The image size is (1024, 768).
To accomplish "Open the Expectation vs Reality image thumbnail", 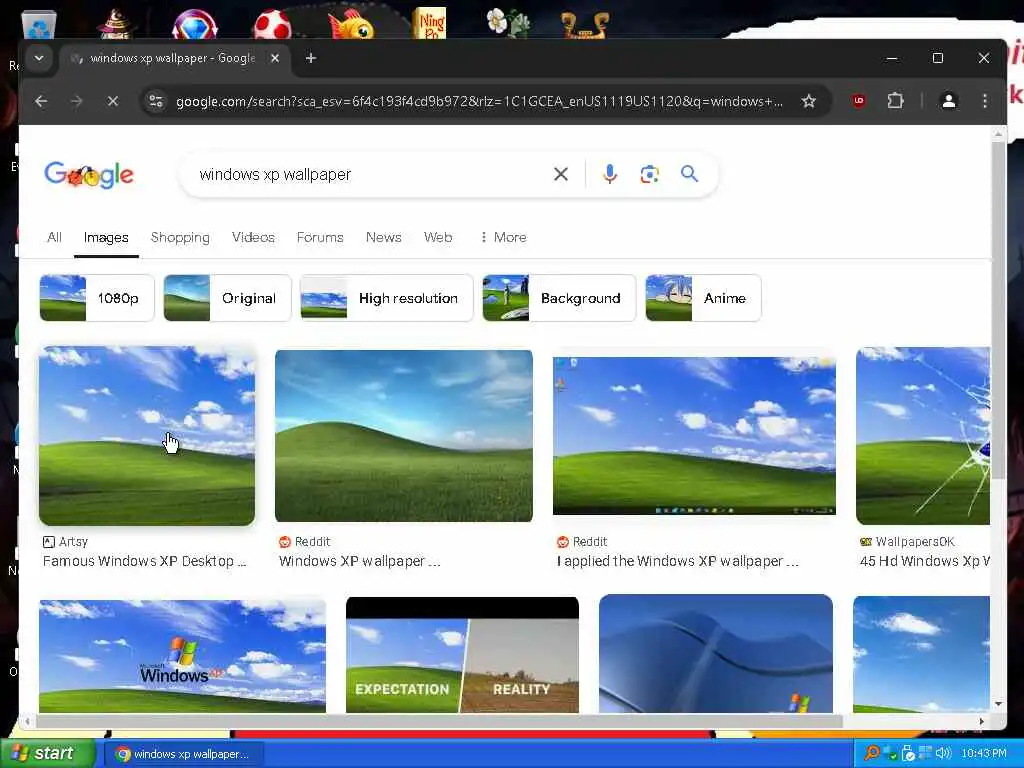I will pyautogui.click(x=462, y=654).
